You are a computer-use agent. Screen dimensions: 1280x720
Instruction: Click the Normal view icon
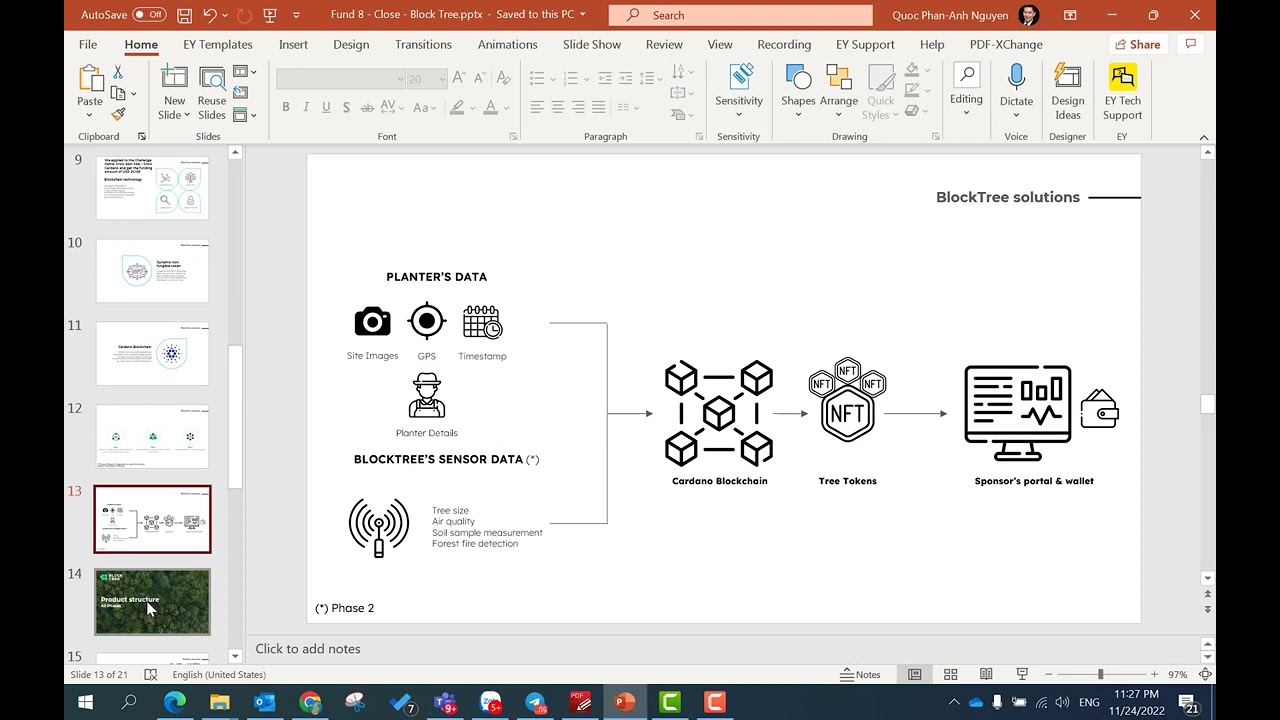pyautogui.click(x=914, y=674)
